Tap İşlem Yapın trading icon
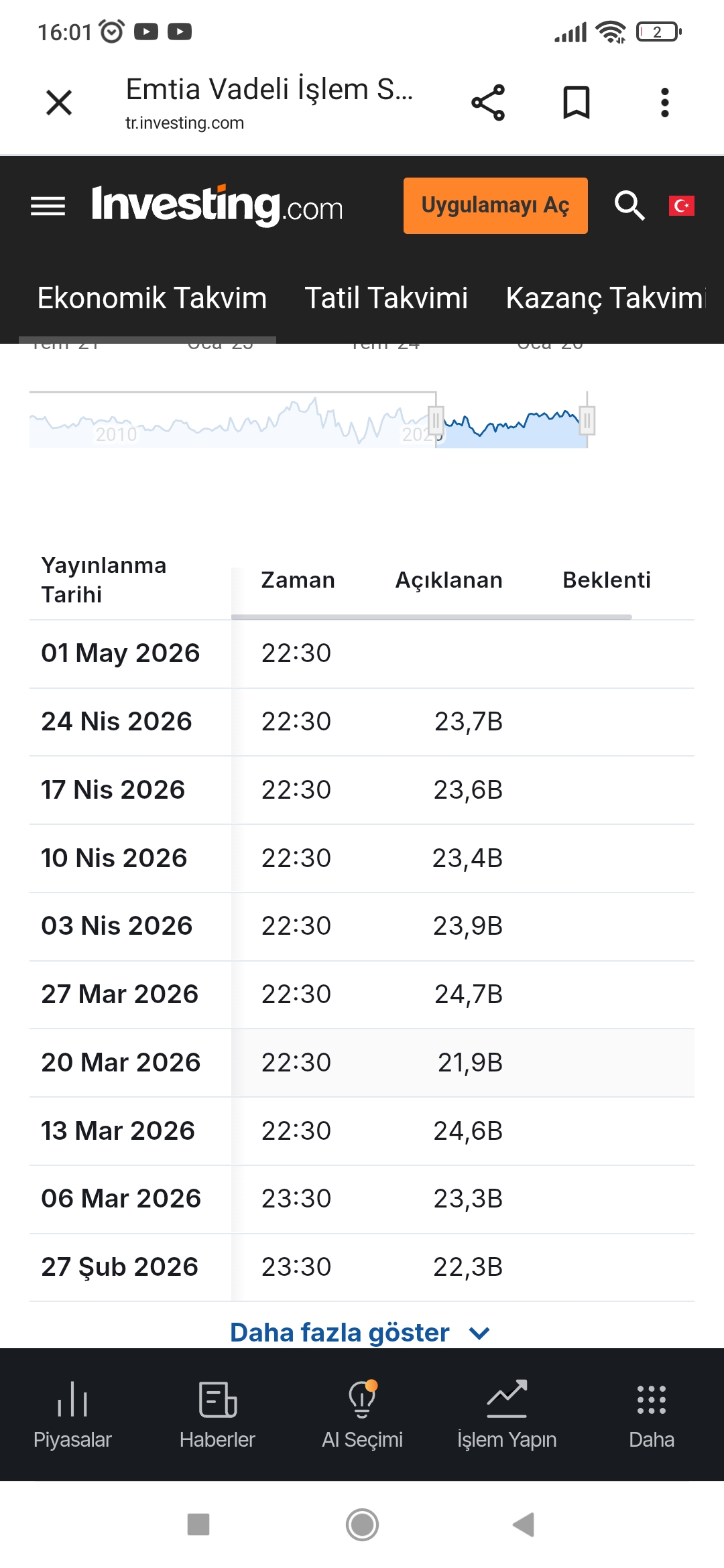 (507, 1414)
